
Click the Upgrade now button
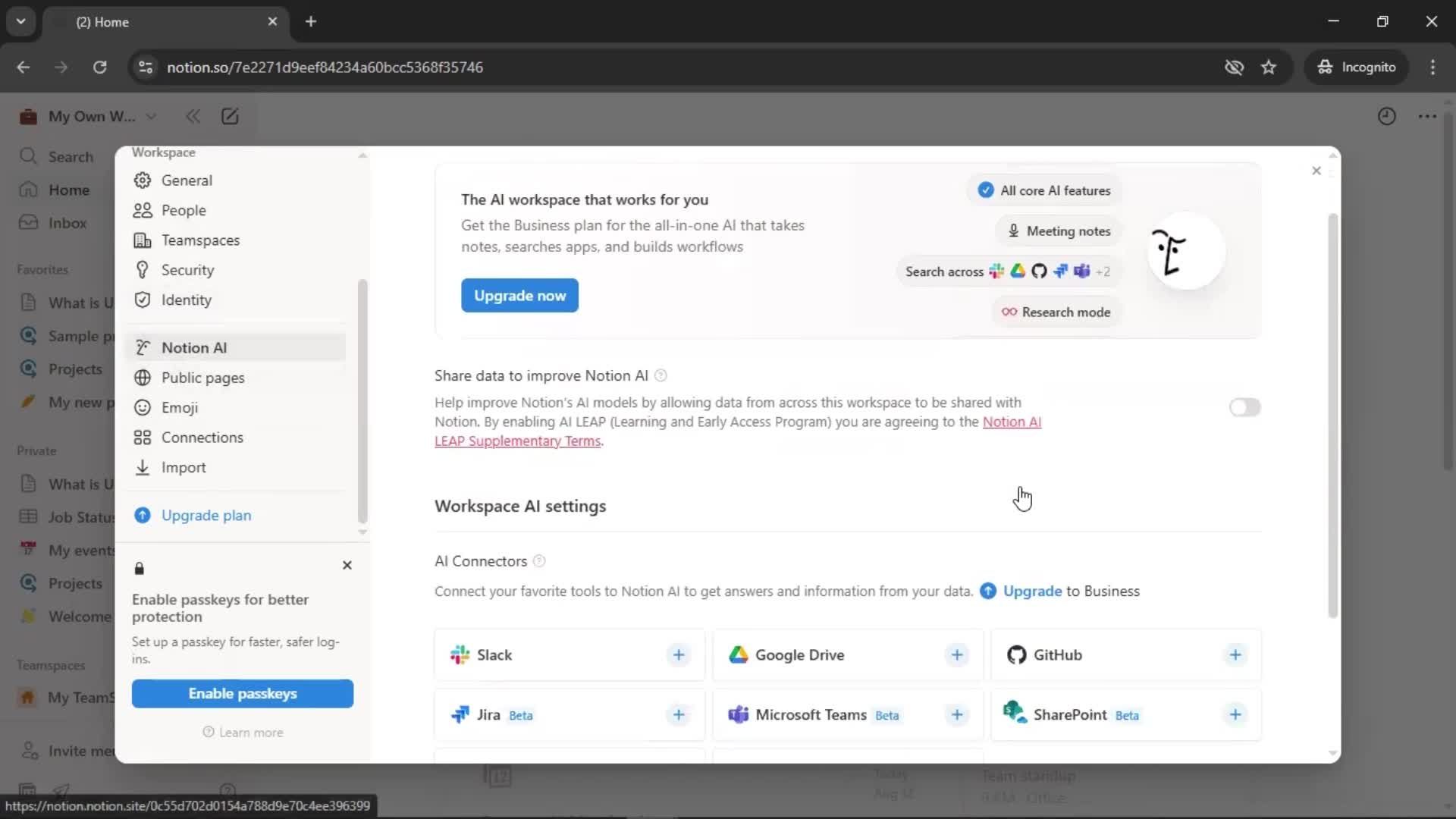tap(519, 296)
